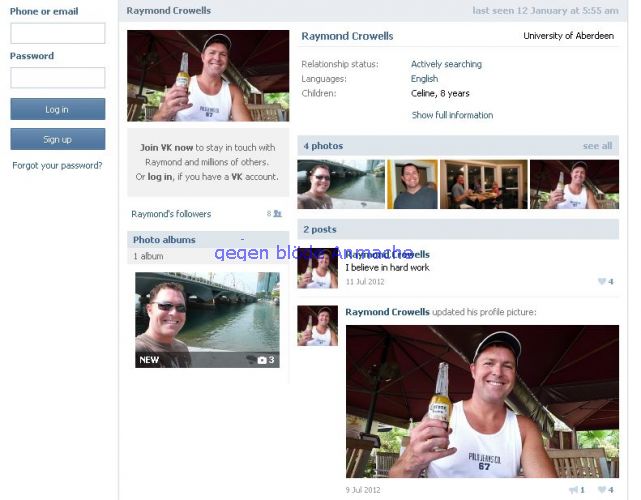Click the share megaphone icon under the profile picture post

click(x=573, y=490)
